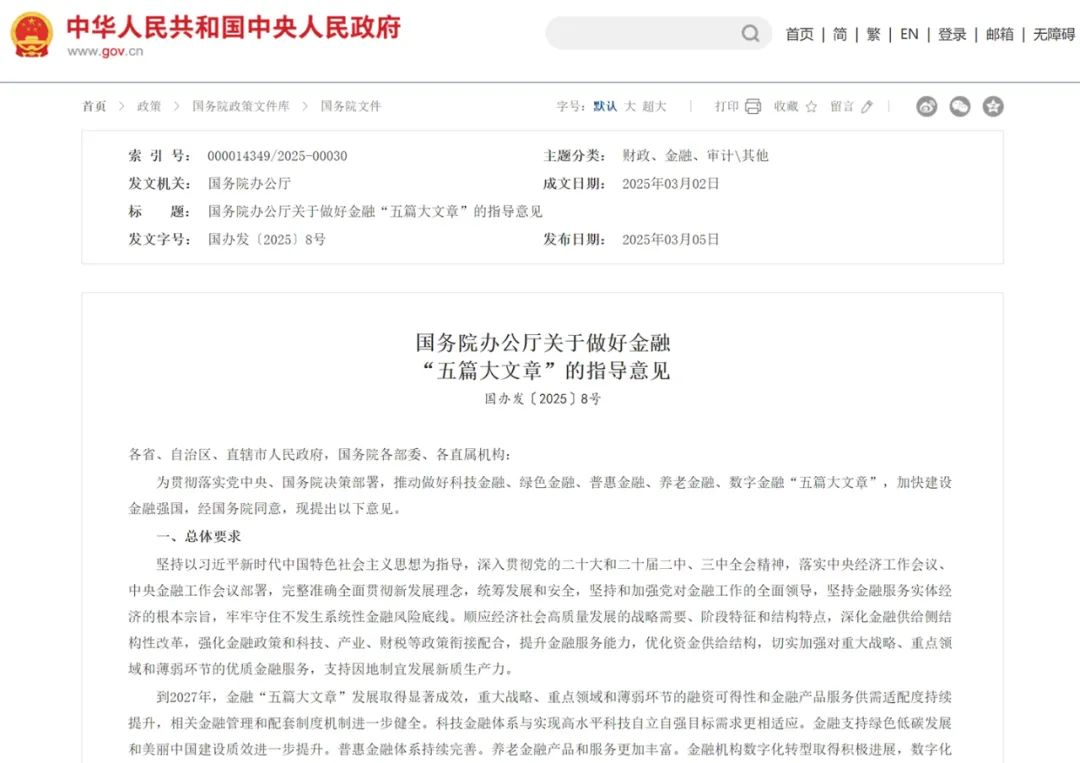Click the national emblem logo

click(x=32, y=34)
